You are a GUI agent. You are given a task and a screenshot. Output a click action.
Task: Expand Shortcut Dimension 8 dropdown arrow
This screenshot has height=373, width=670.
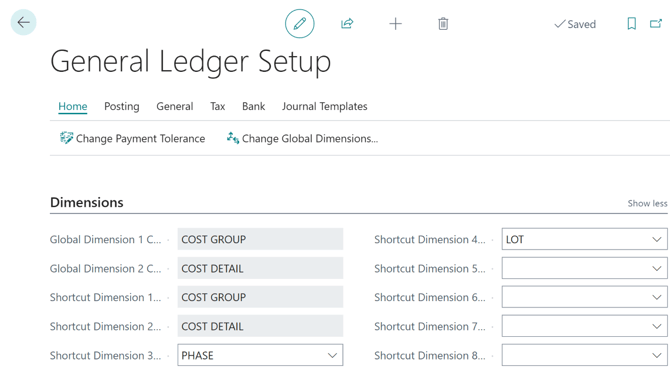coord(657,355)
